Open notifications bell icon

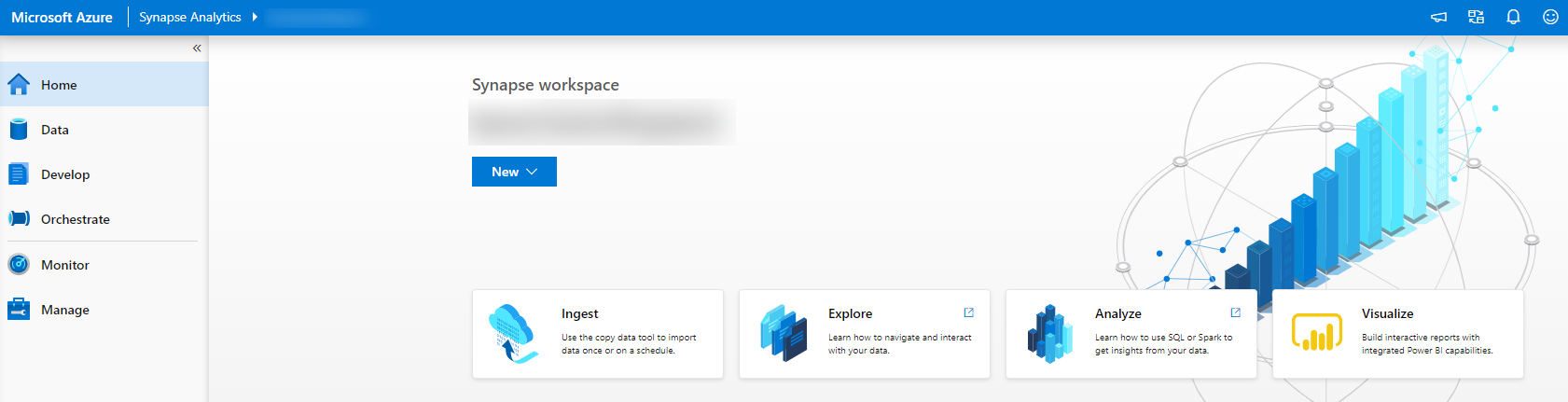pyautogui.click(x=1513, y=17)
